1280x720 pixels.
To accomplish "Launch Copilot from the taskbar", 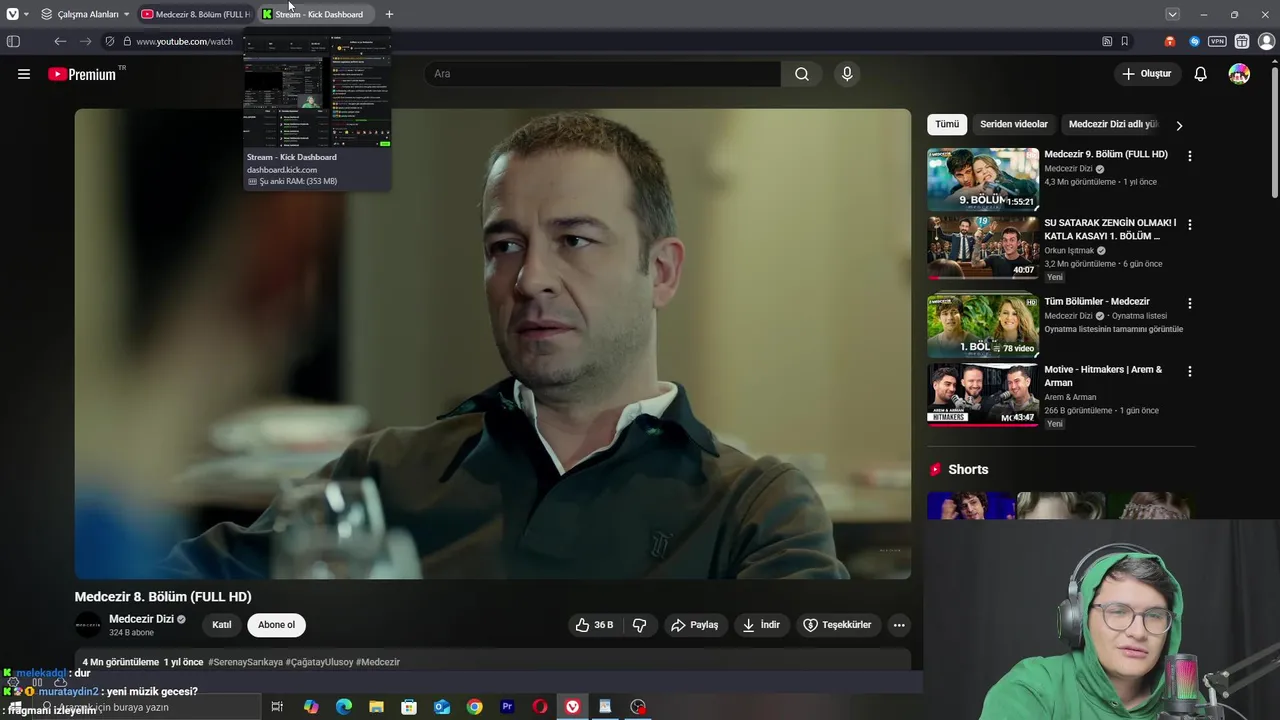I will 311,707.
